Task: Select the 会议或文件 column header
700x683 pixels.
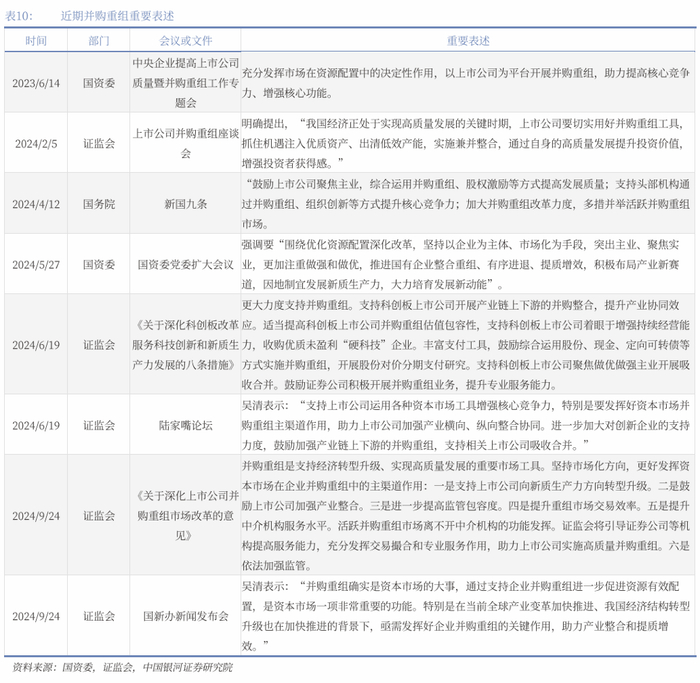Action: click(x=185, y=41)
